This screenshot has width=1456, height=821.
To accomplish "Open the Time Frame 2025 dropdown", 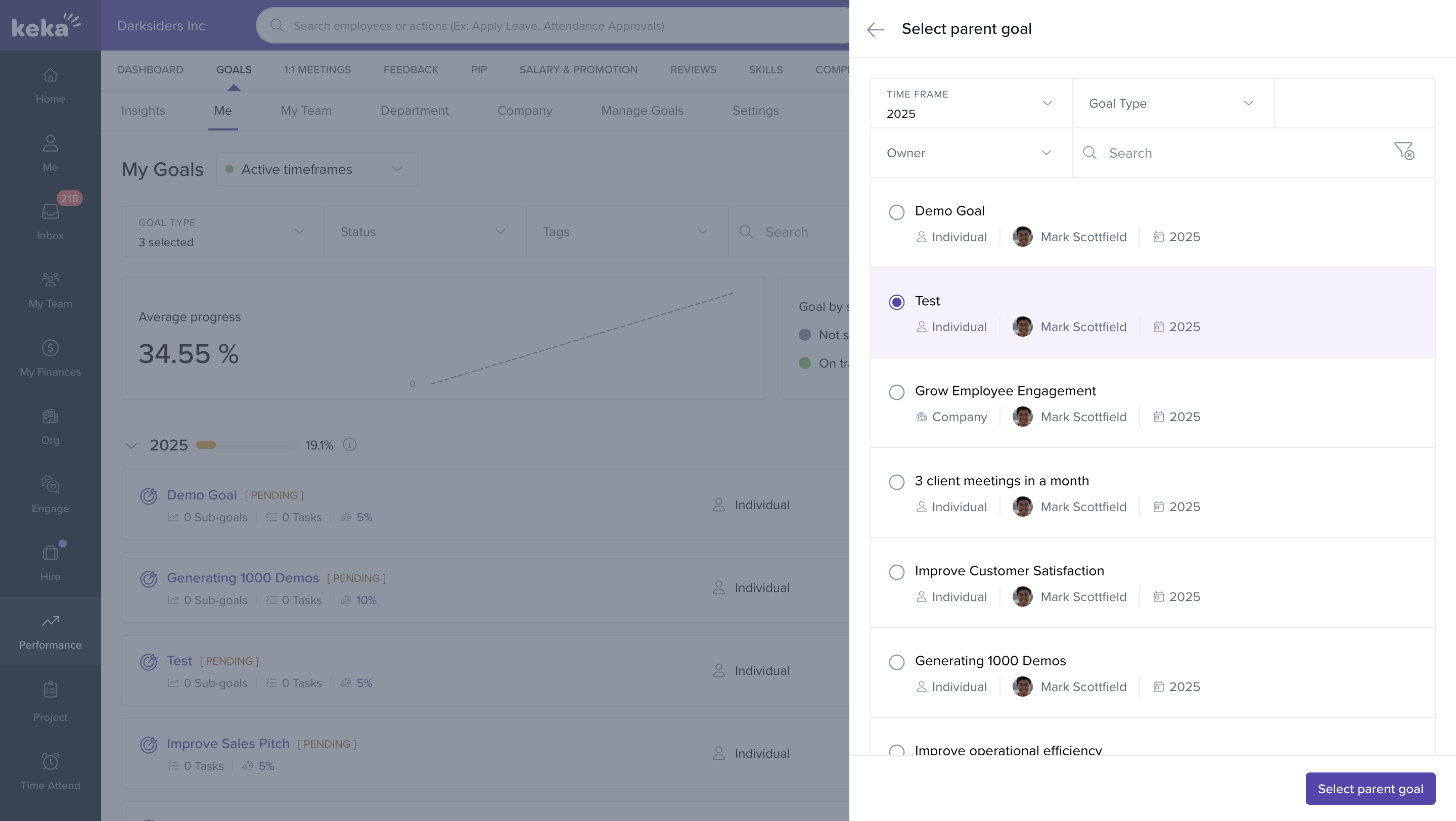I will [970, 104].
